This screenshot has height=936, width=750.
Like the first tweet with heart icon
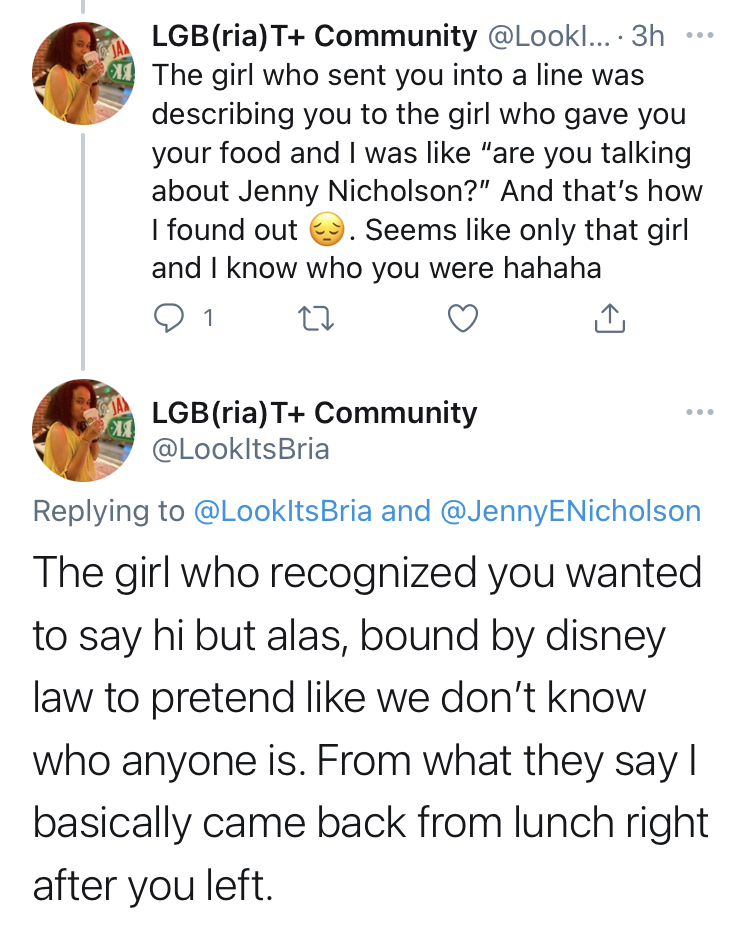point(463,318)
